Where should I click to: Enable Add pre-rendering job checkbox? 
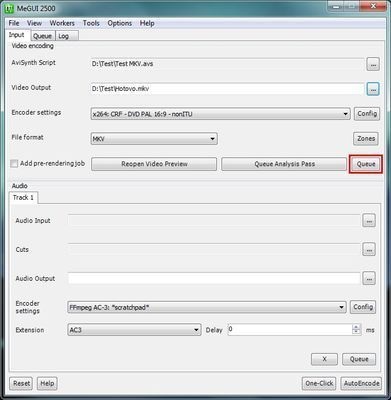14,164
